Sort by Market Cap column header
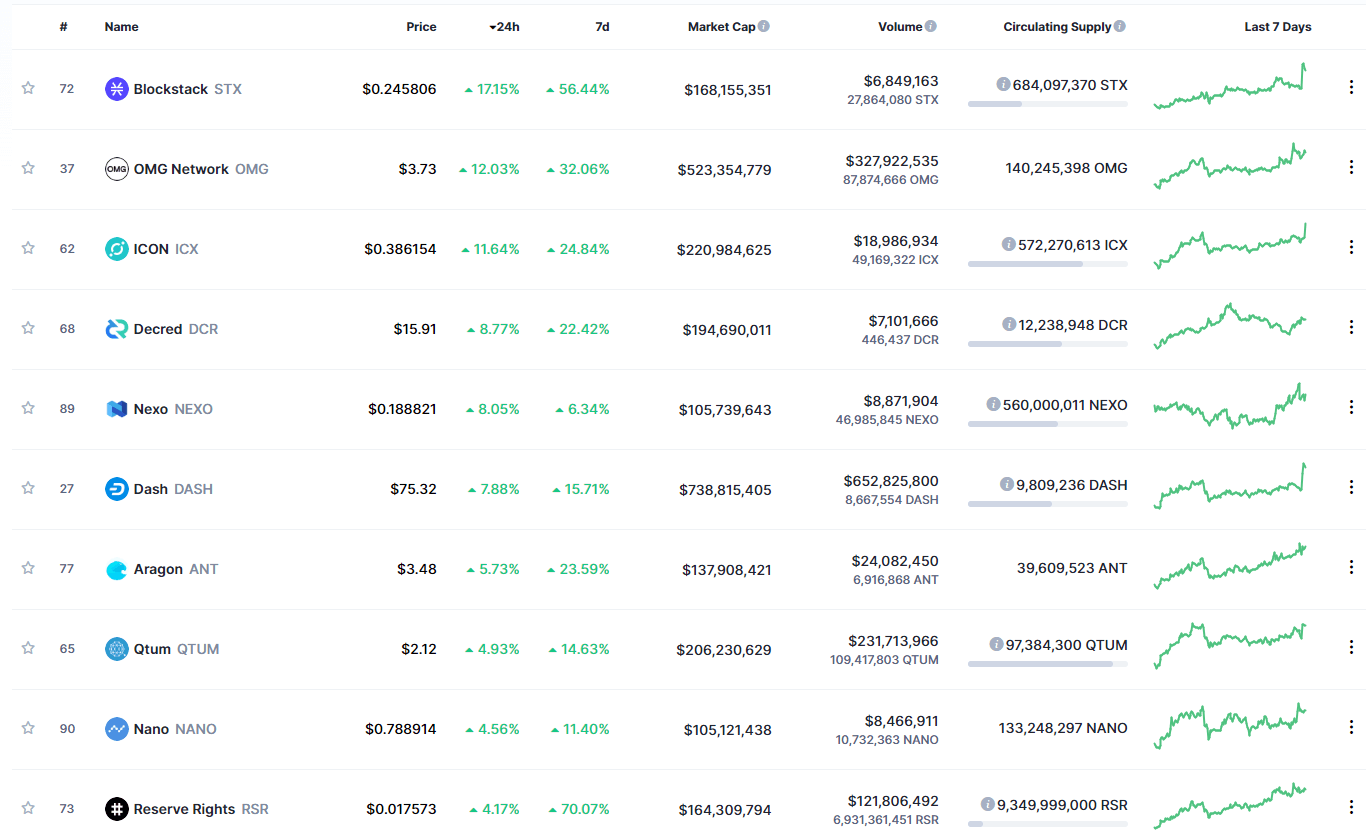 pyautogui.click(x=721, y=27)
